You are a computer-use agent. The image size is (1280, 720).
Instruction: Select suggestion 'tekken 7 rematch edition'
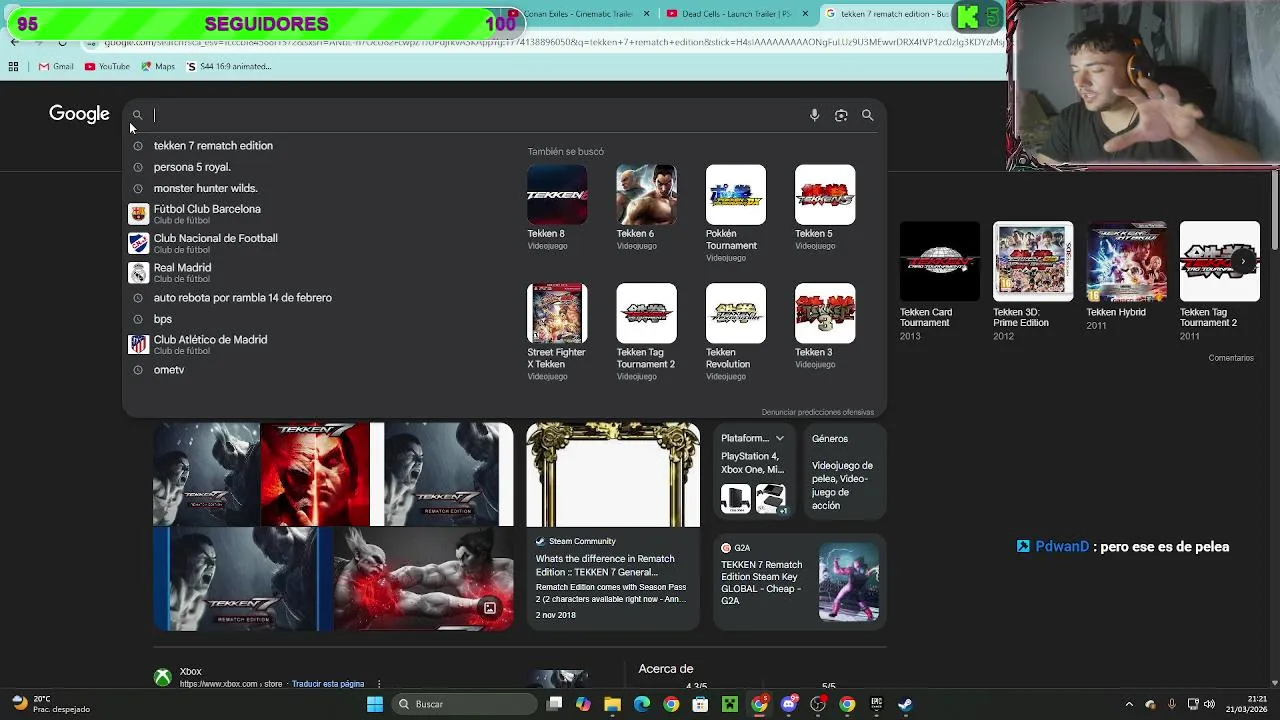(213, 146)
